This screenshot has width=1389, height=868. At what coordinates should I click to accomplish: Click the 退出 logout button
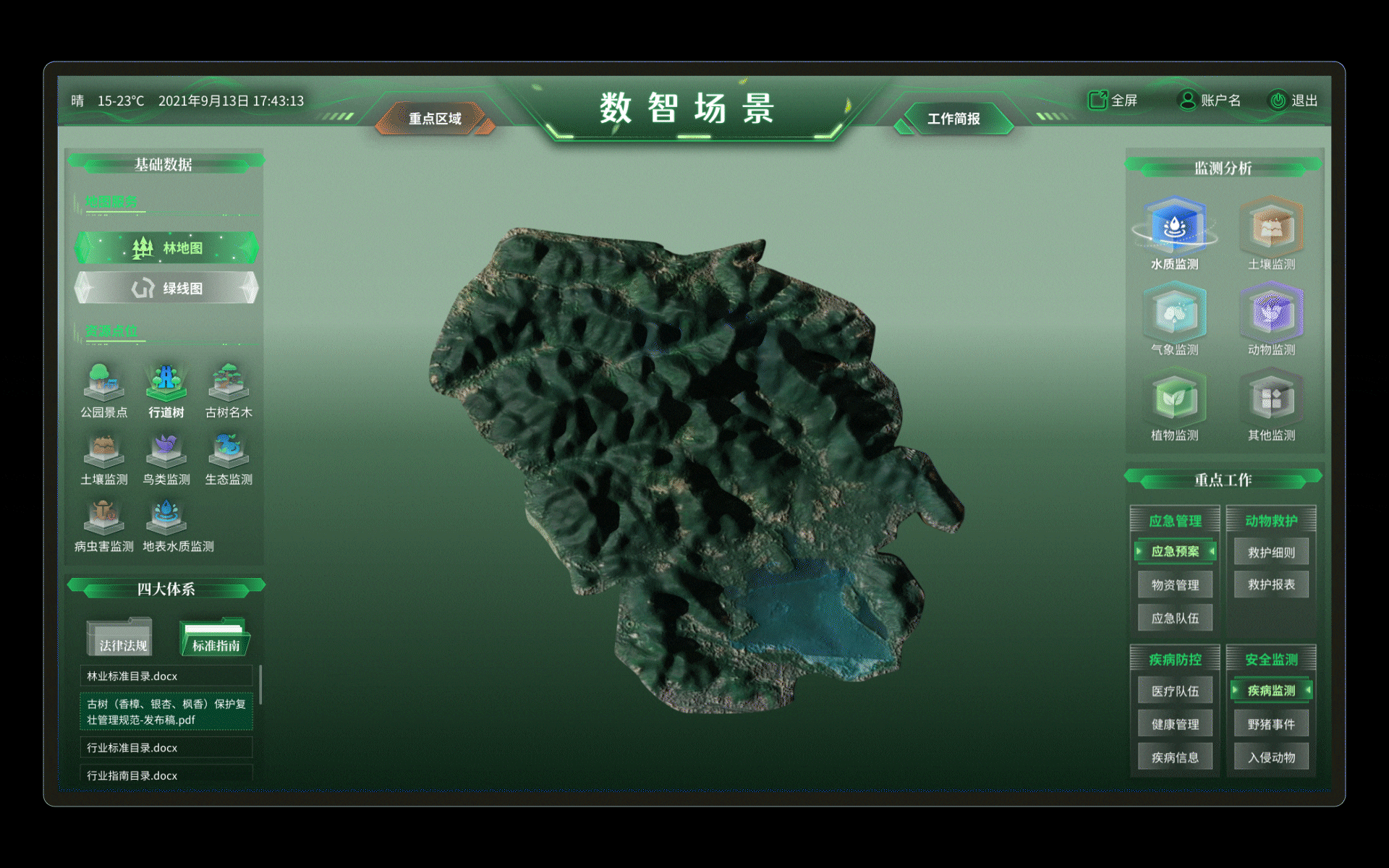(x=1295, y=101)
